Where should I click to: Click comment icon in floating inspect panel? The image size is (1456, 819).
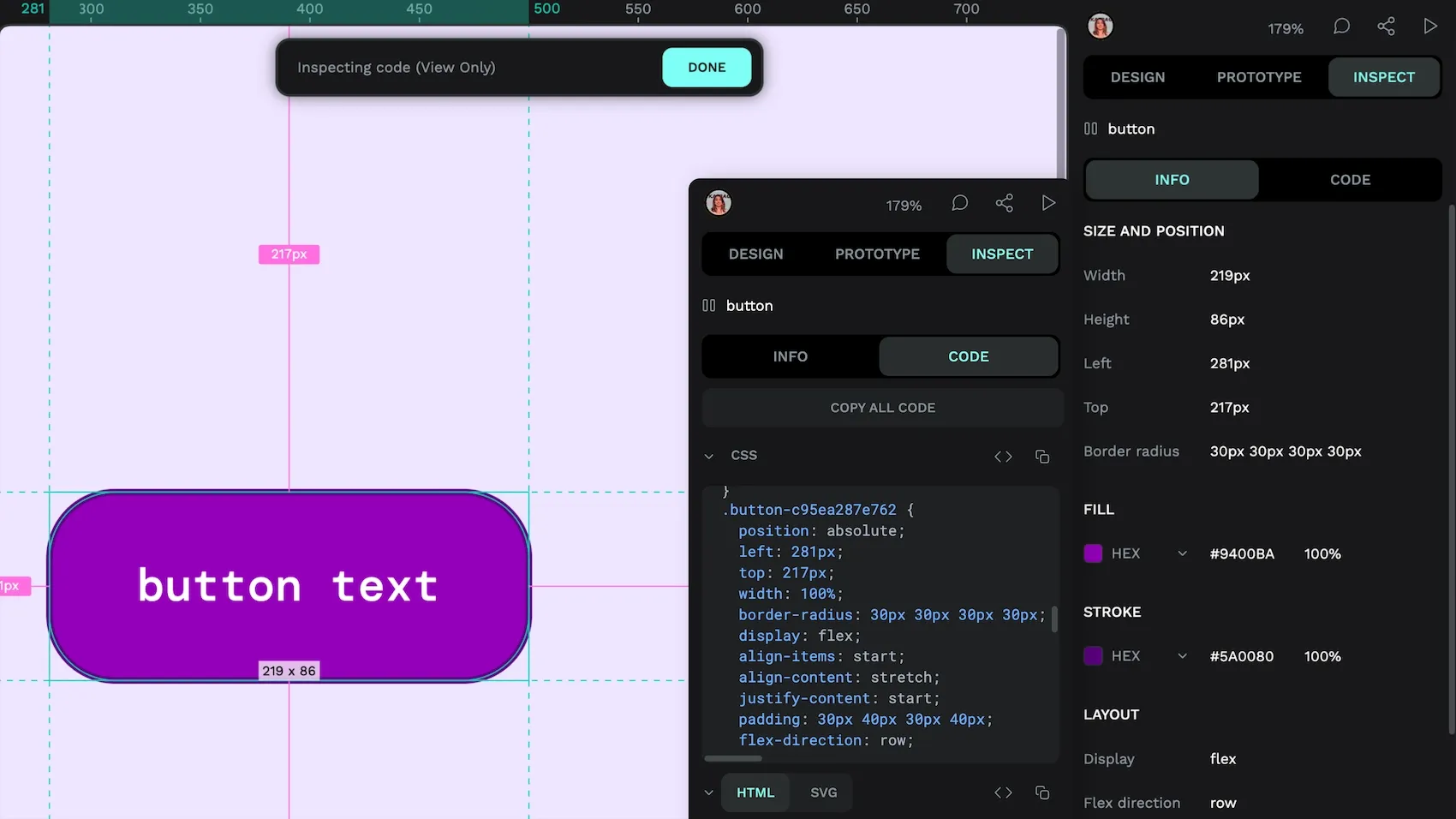(959, 203)
